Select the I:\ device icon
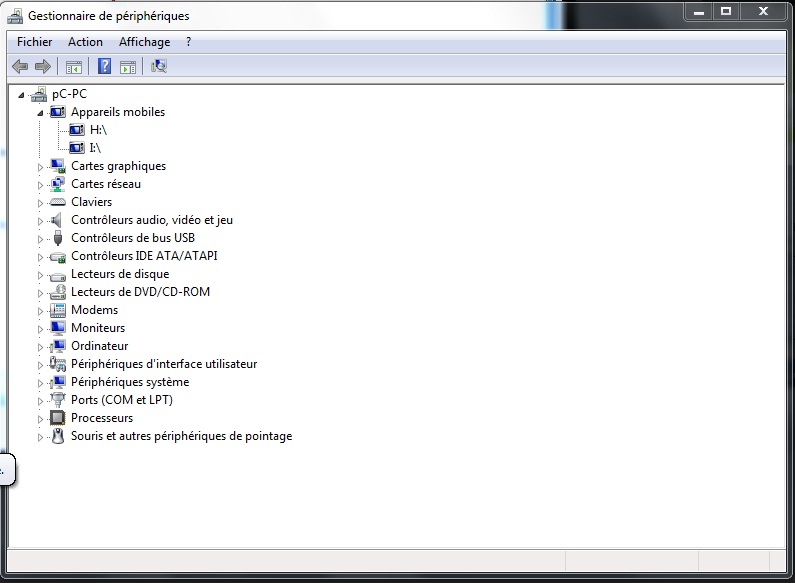Viewport: 795px width, 583px height. [77, 148]
